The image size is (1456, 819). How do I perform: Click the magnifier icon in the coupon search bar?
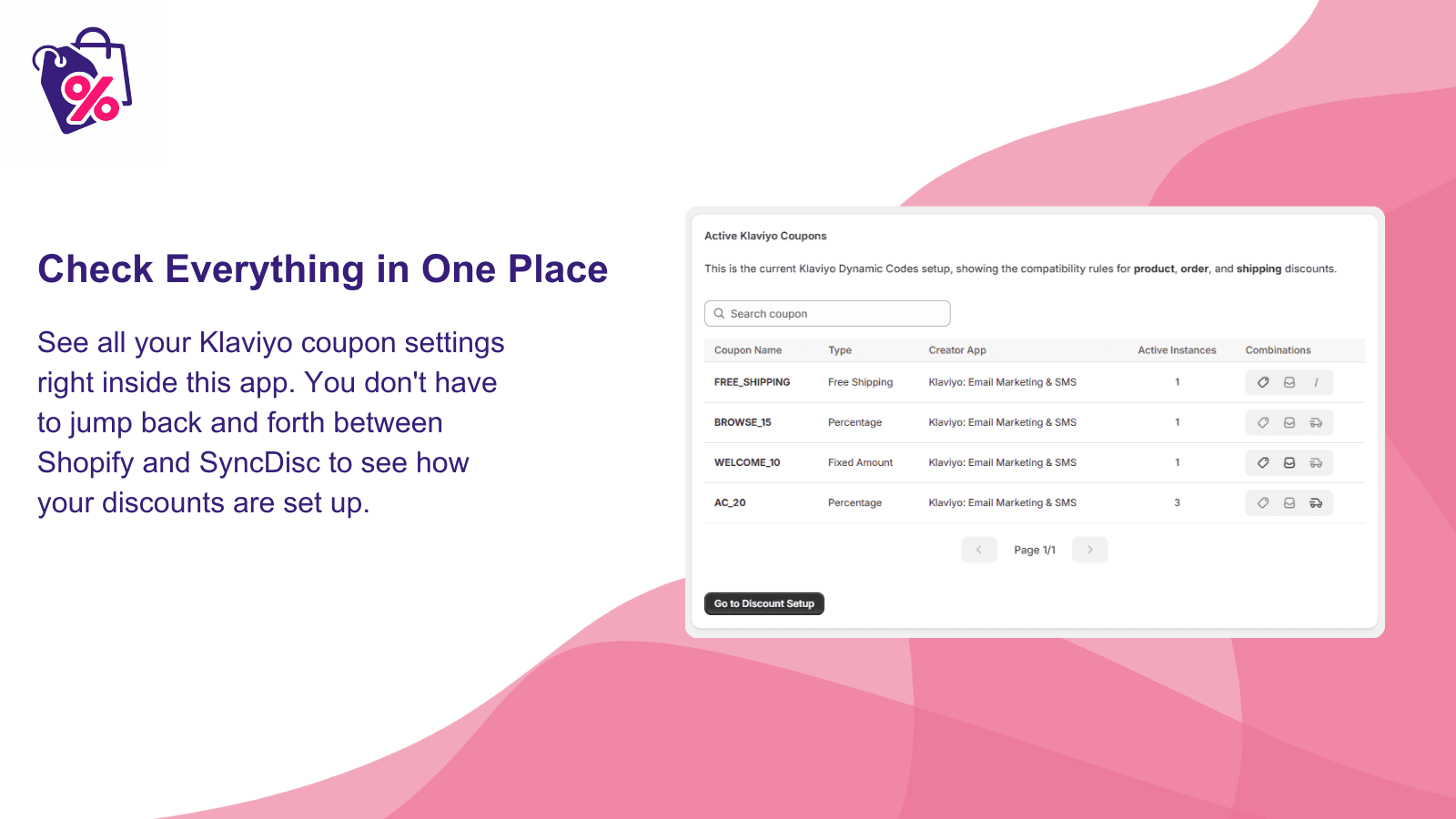[720, 313]
